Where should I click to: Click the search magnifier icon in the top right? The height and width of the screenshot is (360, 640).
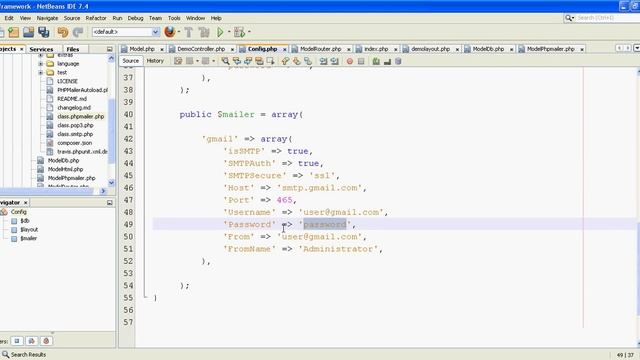569,18
